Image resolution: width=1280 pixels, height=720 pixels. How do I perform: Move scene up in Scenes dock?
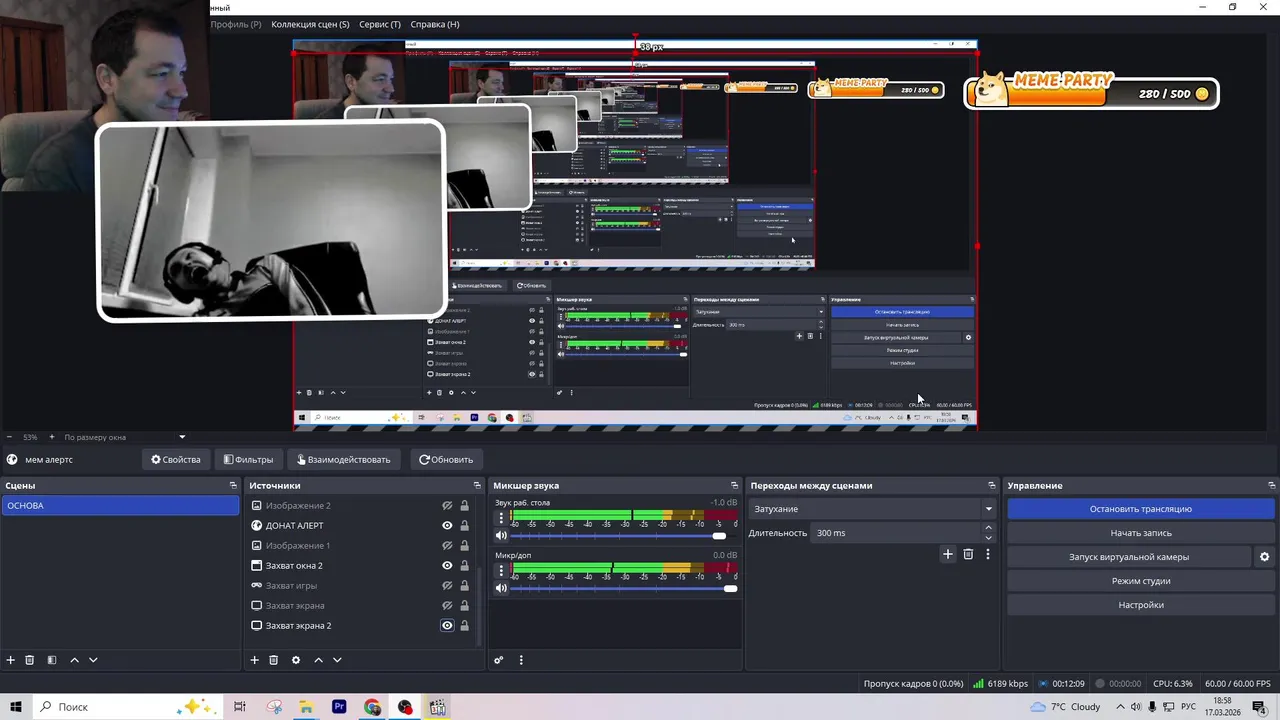74,660
